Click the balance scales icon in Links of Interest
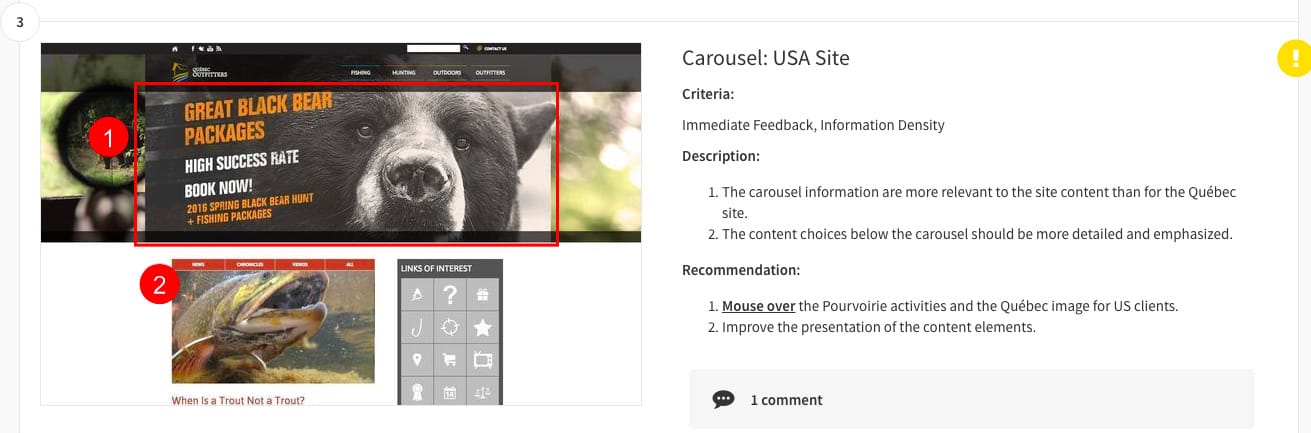 (483, 391)
